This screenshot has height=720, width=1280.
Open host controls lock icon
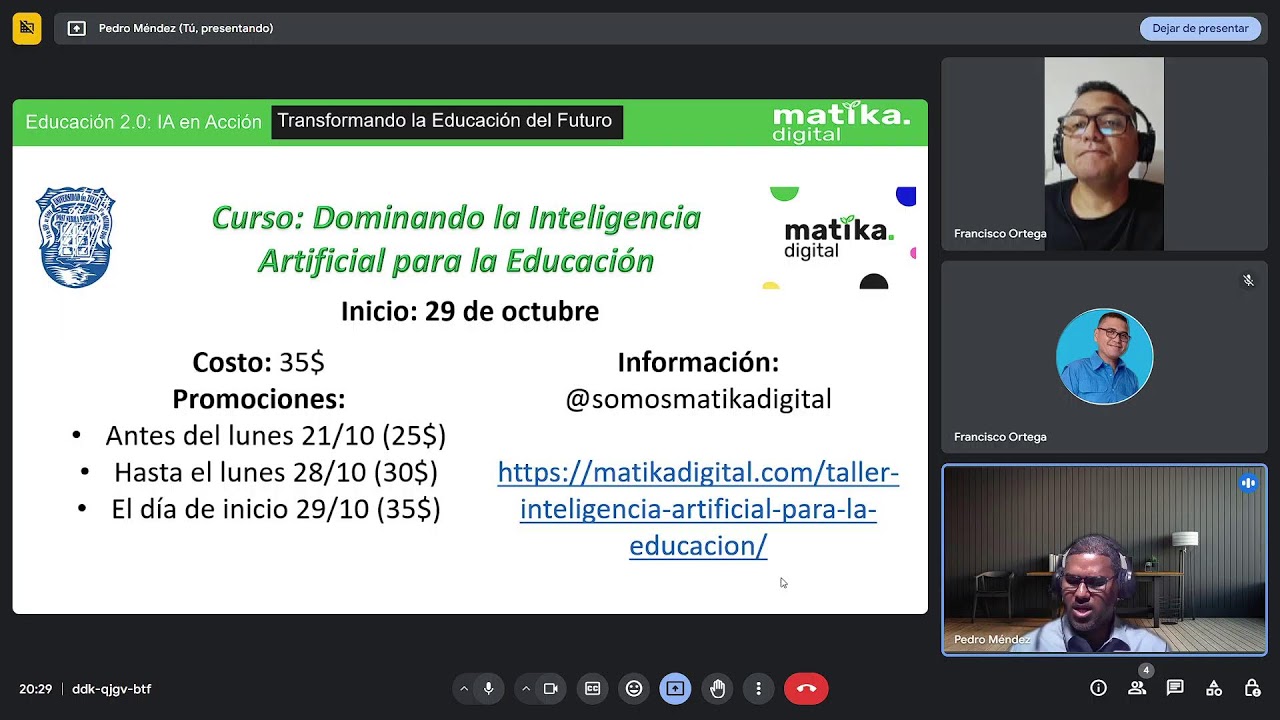(x=1252, y=688)
